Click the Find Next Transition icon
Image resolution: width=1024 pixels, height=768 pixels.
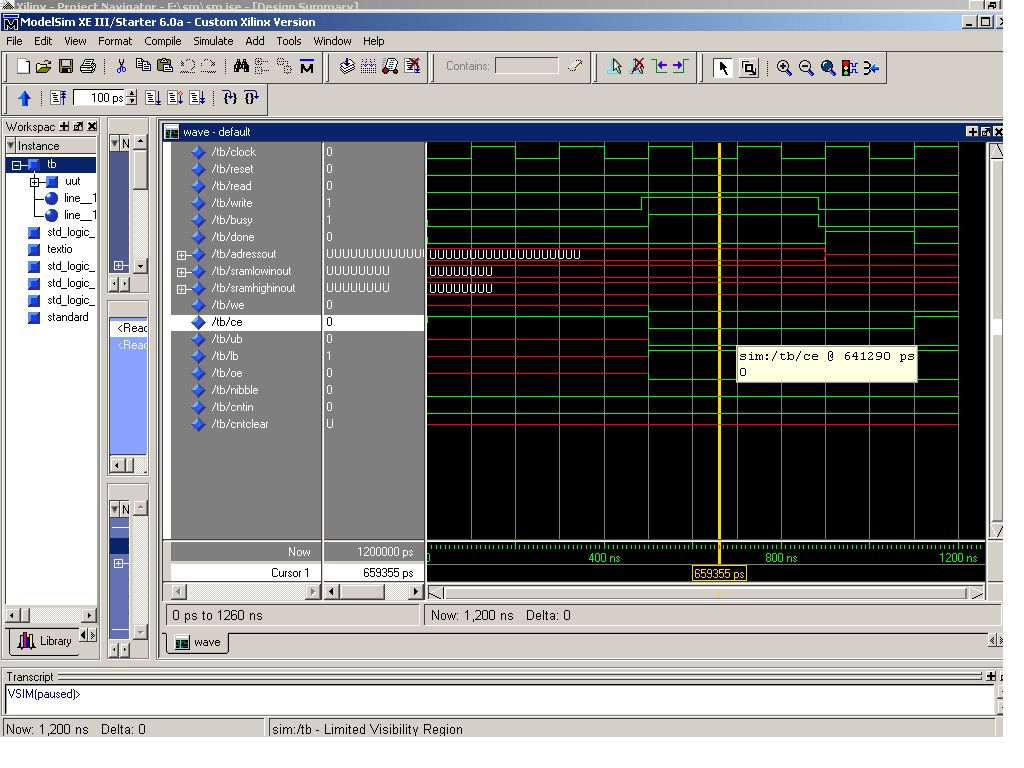(x=681, y=67)
